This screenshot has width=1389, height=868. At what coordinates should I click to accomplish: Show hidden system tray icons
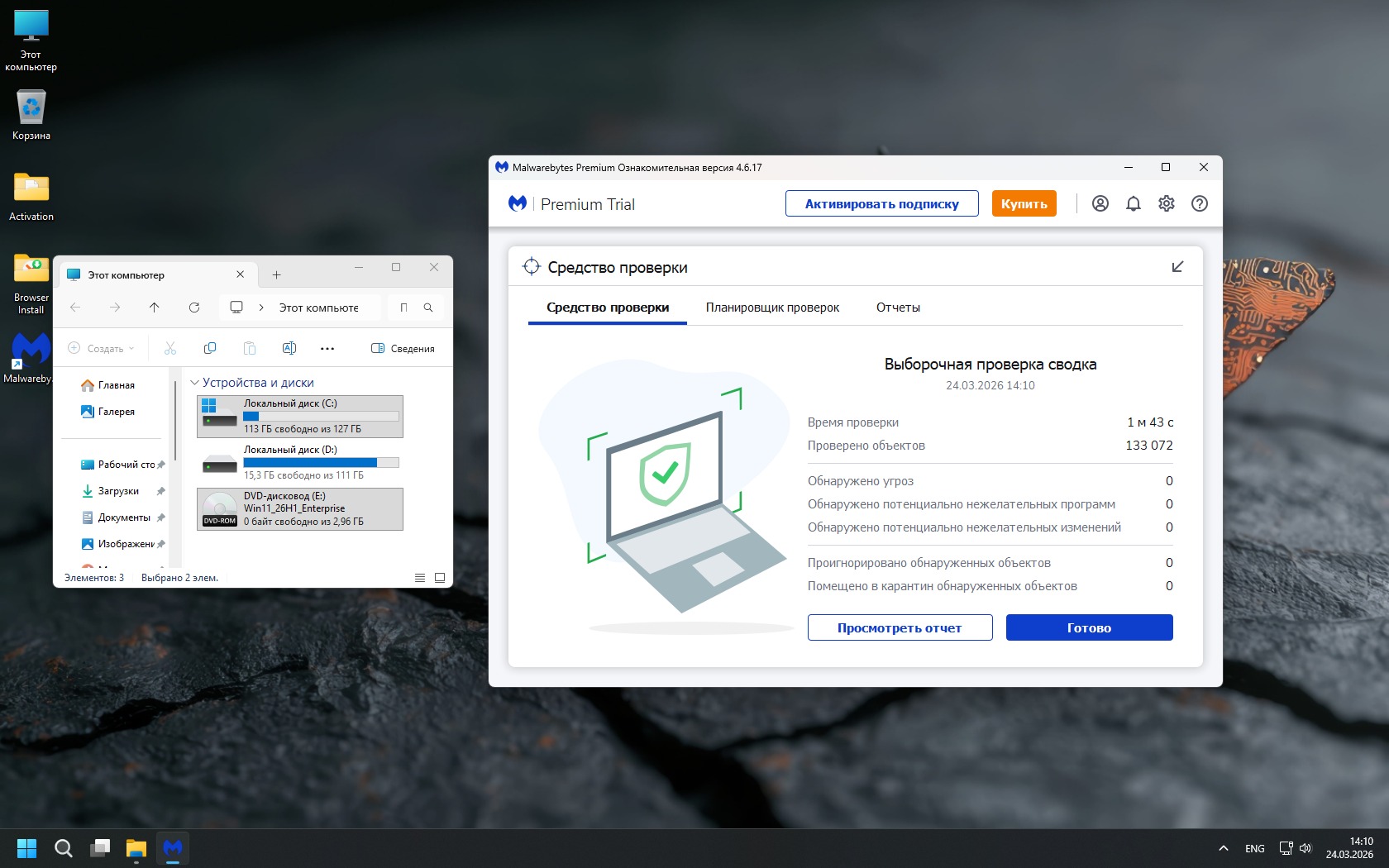(x=1223, y=848)
